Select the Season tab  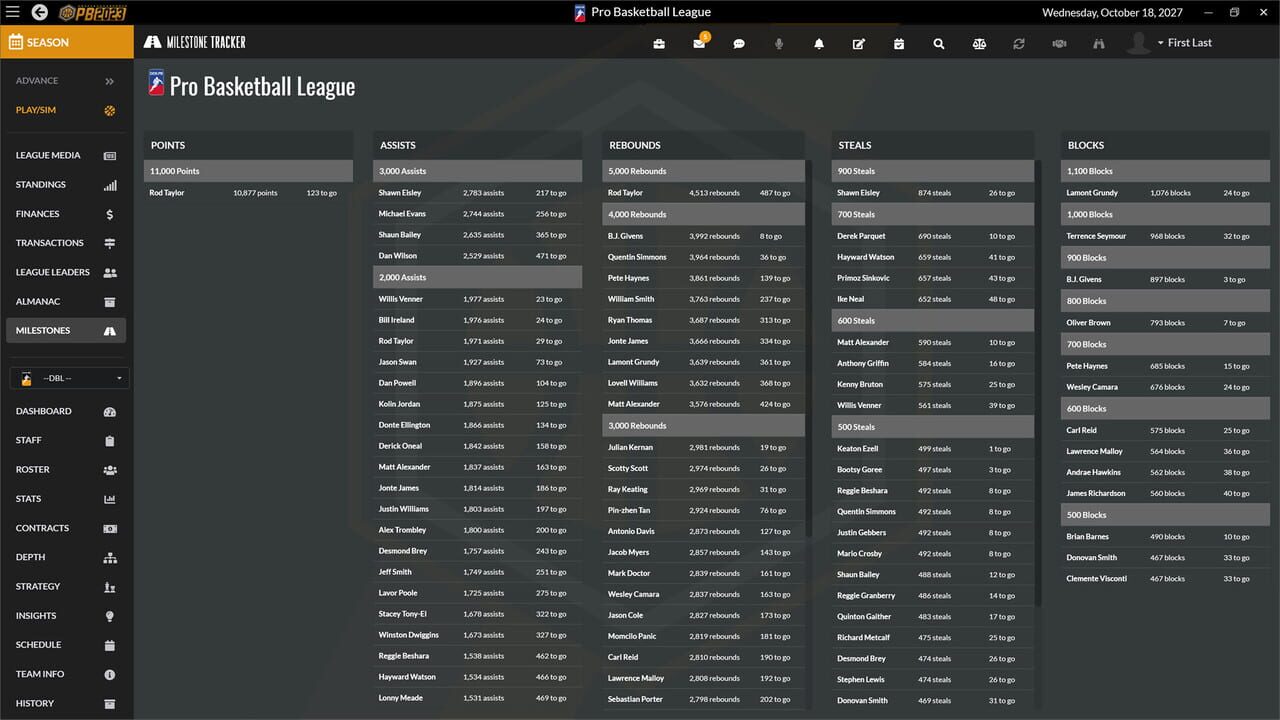[67, 42]
